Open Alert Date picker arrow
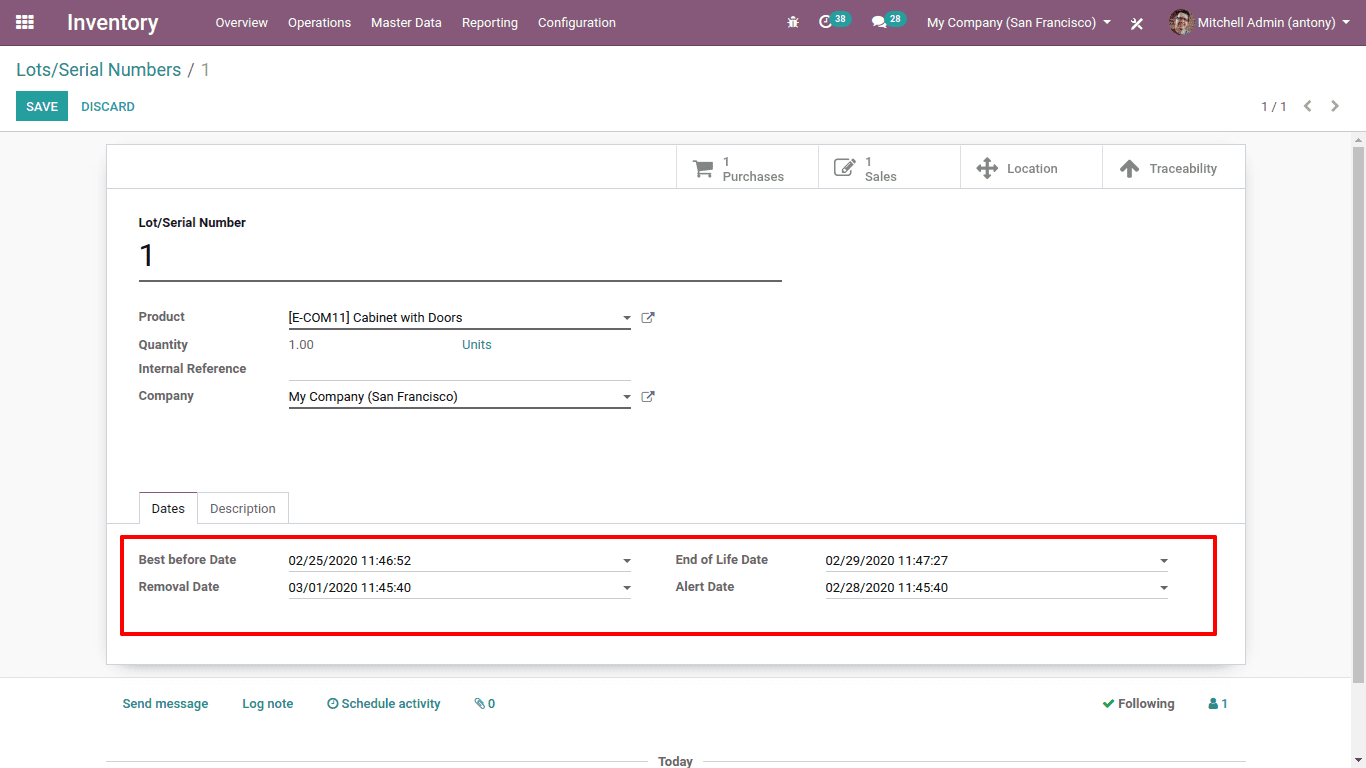 [1164, 588]
